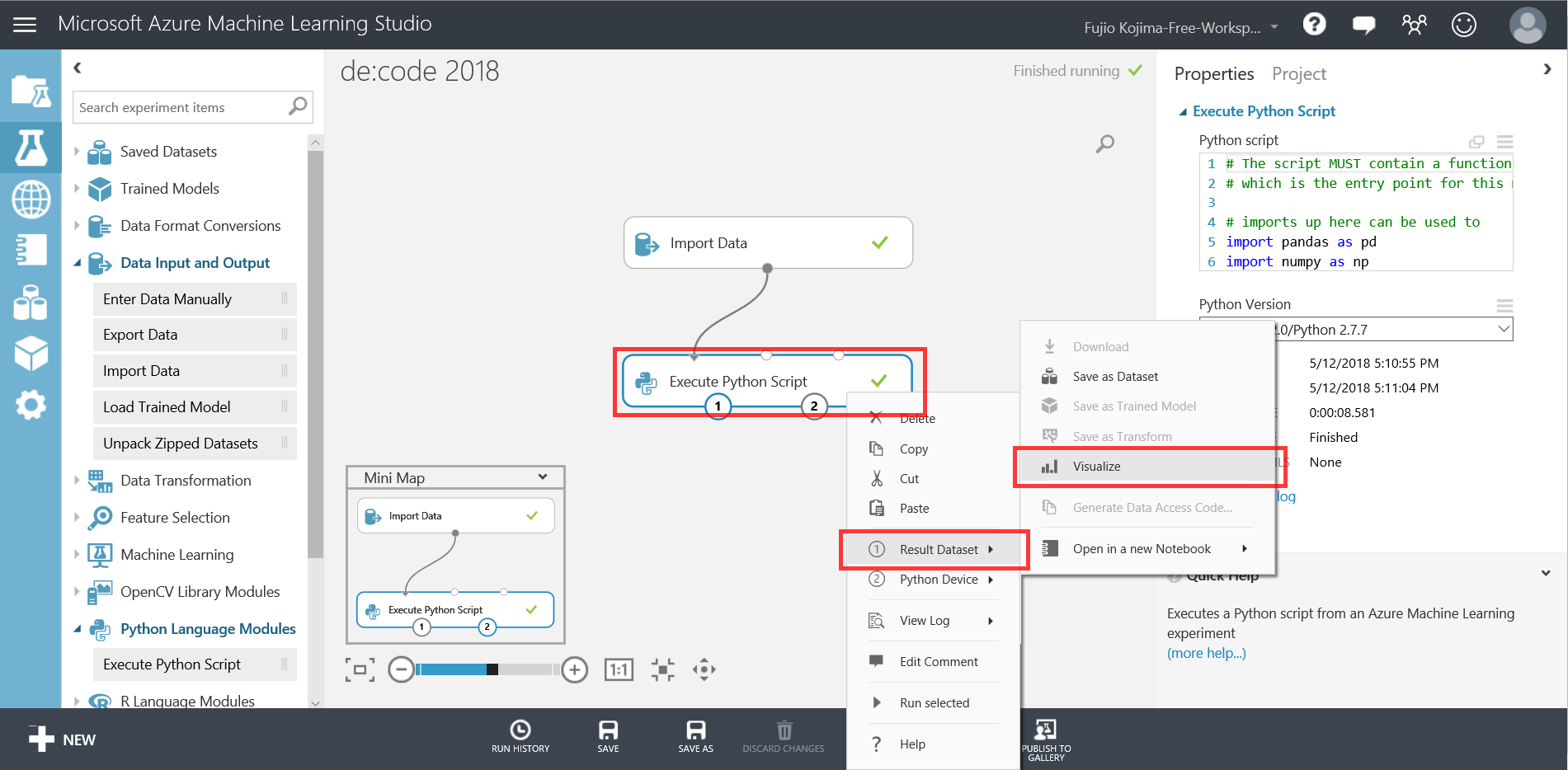Open the more help link
1568x770 pixels.
1206,653
